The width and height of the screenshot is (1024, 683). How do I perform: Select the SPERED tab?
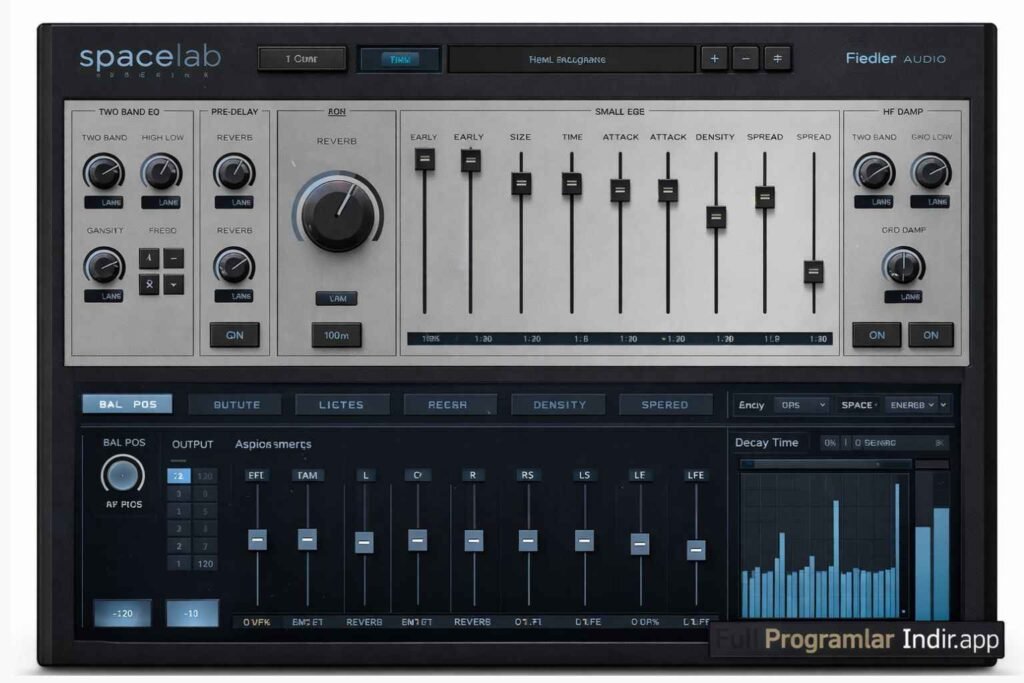666,404
